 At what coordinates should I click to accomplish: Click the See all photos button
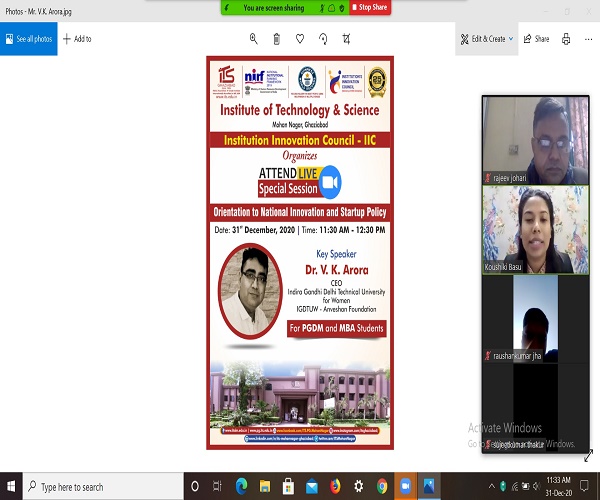tap(29, 39)
